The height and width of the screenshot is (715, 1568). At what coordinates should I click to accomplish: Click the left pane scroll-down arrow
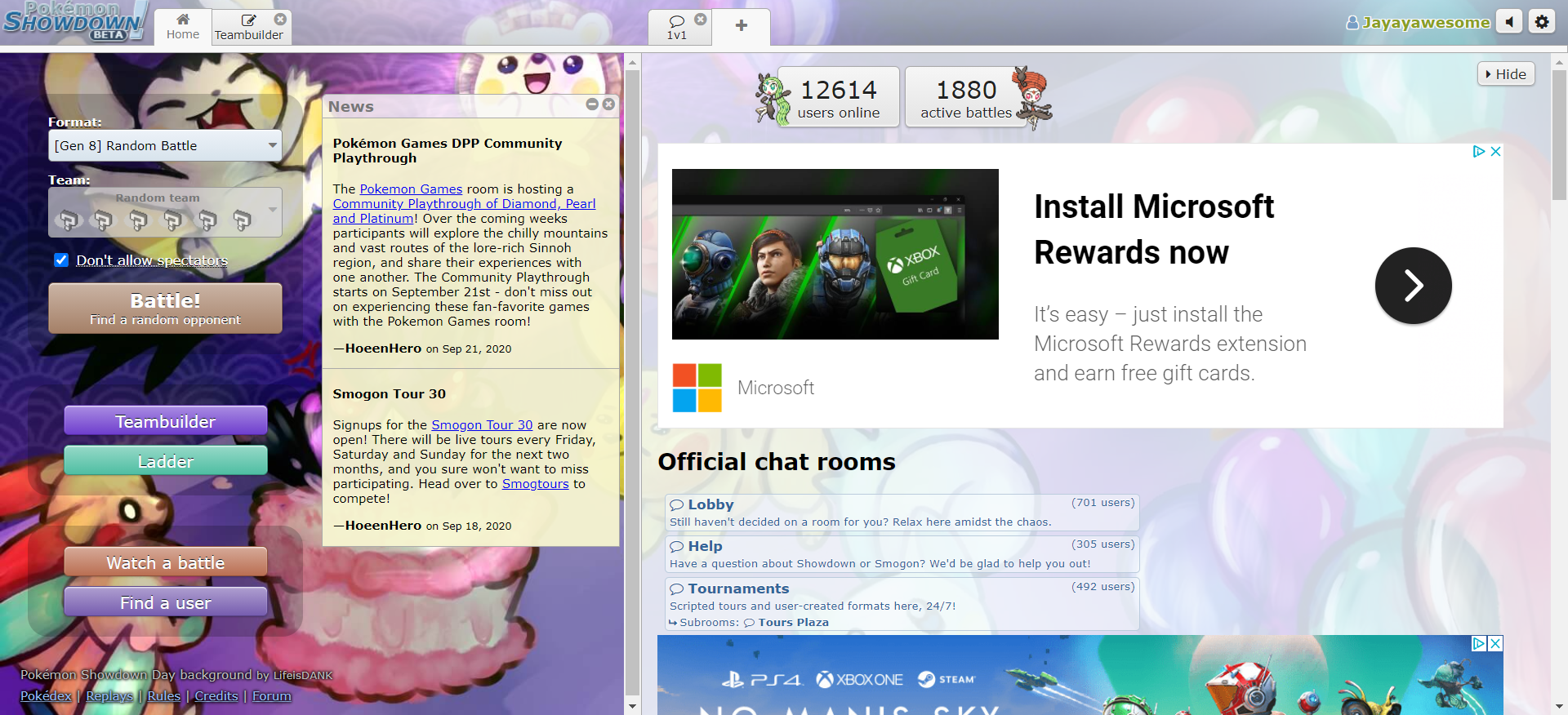[x=632, y=706]
